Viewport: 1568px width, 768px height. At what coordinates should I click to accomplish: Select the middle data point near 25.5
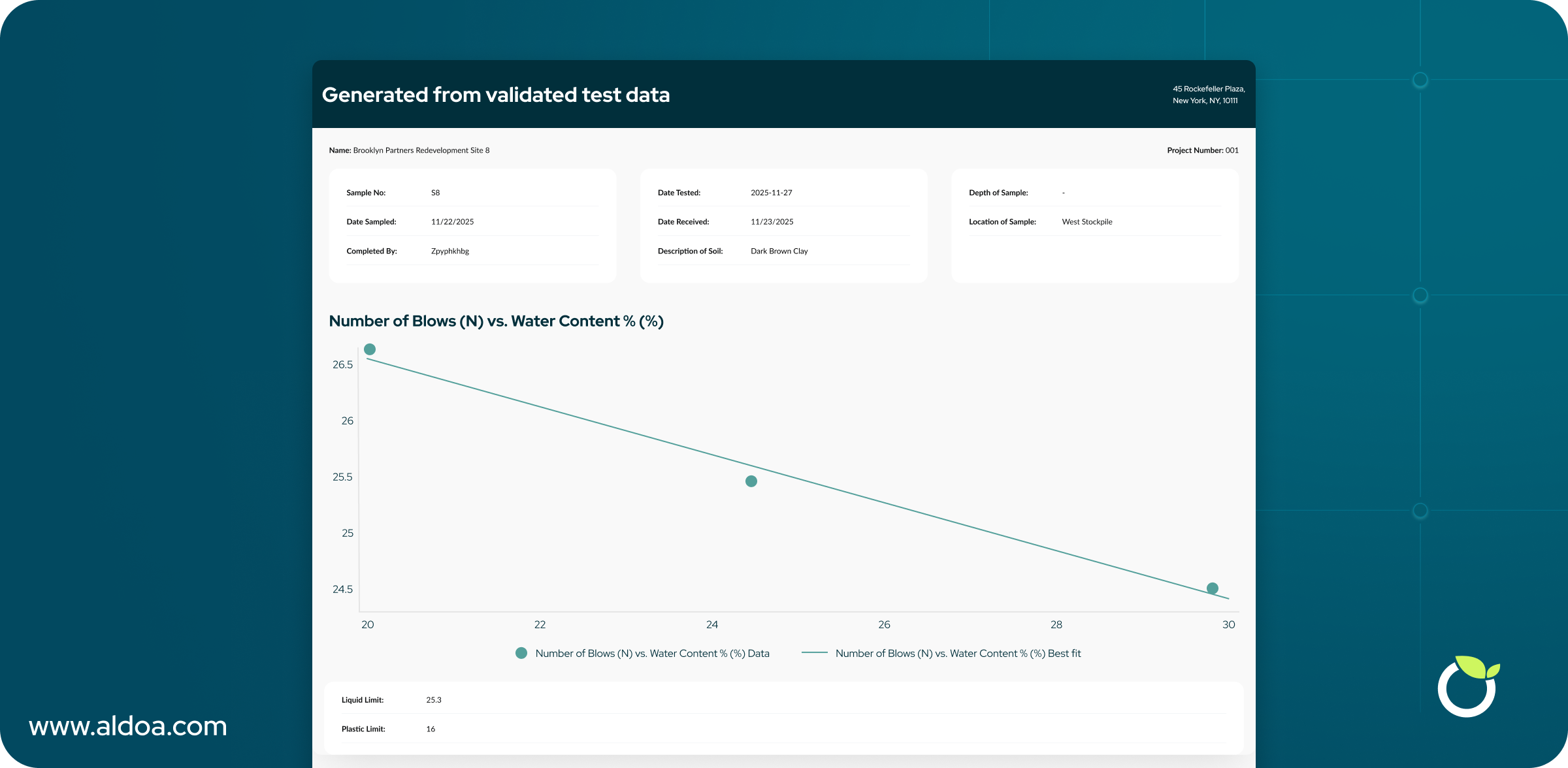pos(750,481)
